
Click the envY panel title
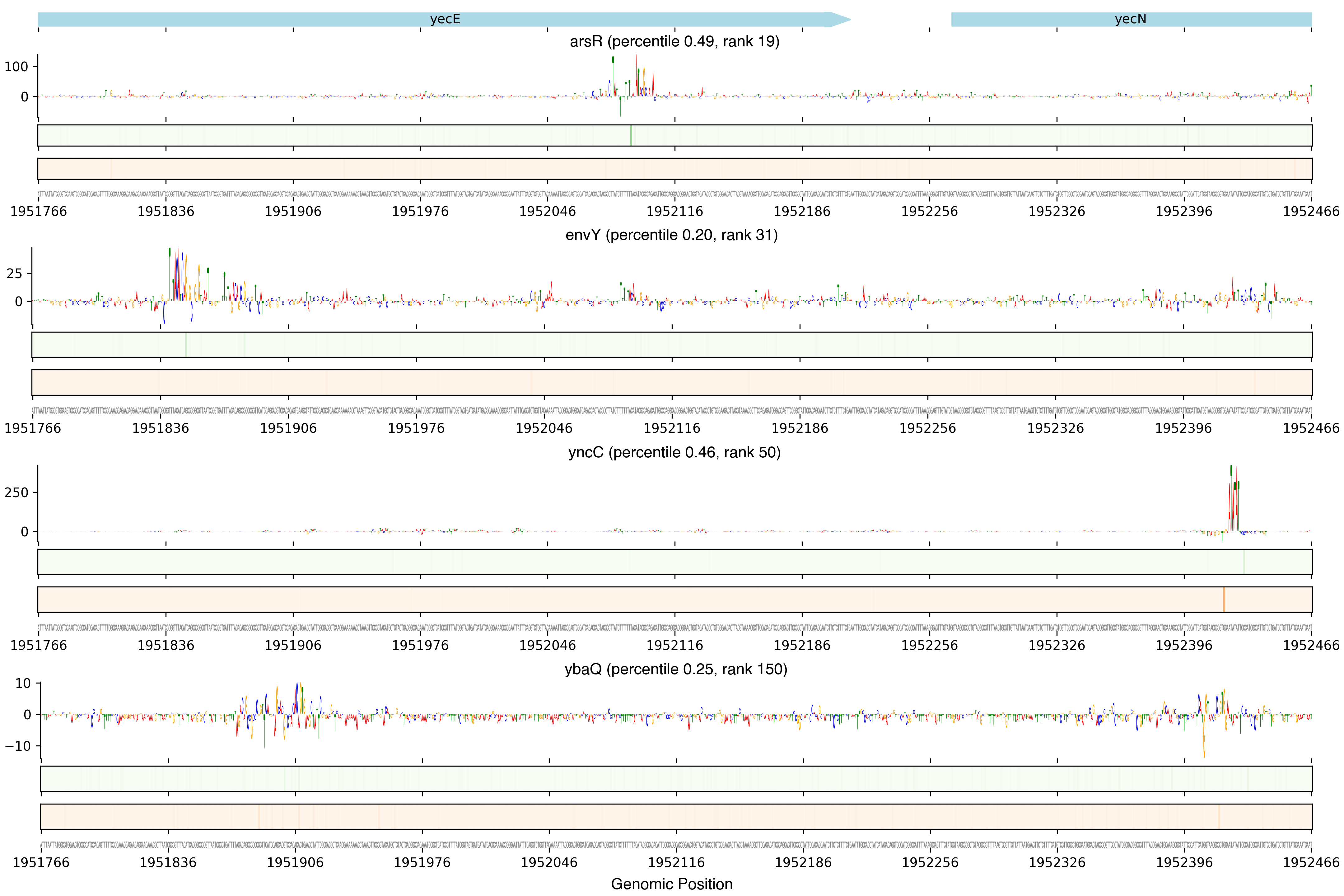tap(671, 235)
